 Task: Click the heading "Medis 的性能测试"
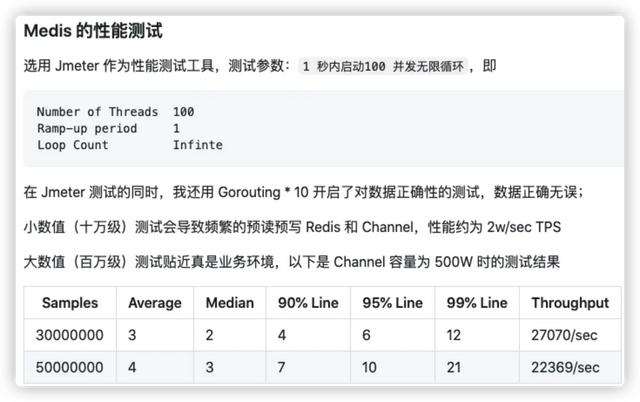(x=92, y=31)
